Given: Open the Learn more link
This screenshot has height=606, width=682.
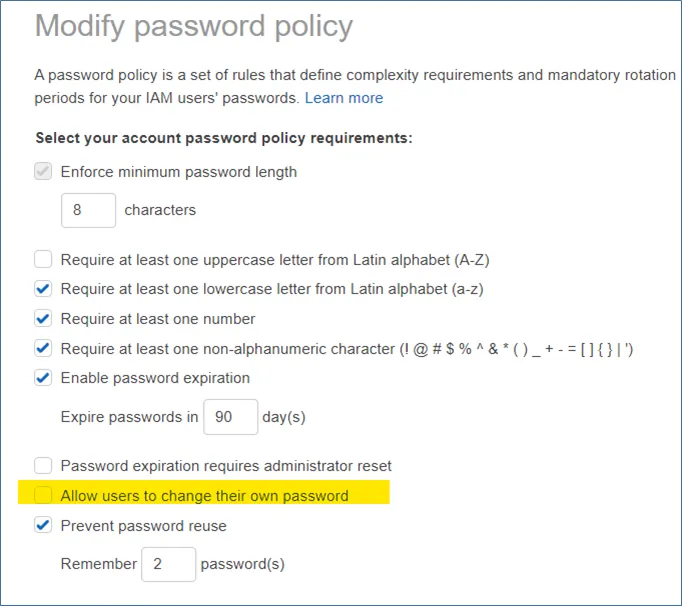Looking at the screenshot, I should point(344,98).
